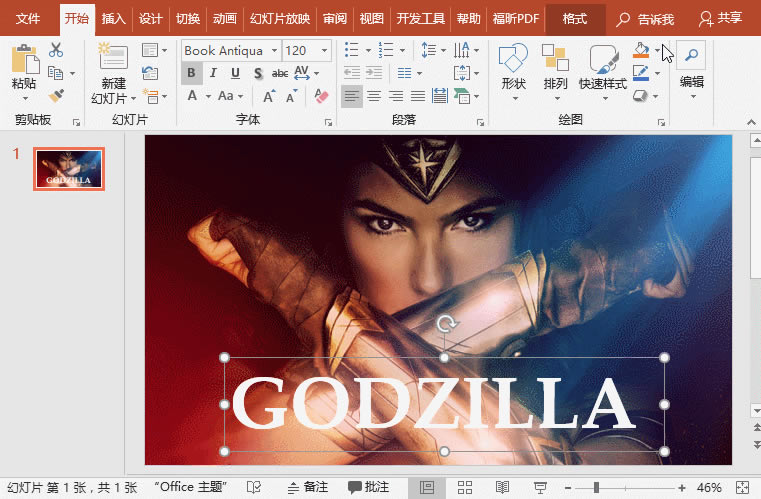The height and width of the screenshot is (499, 761).
Task: Switch to the Insert (插入) tab
Action: (114, 19)
